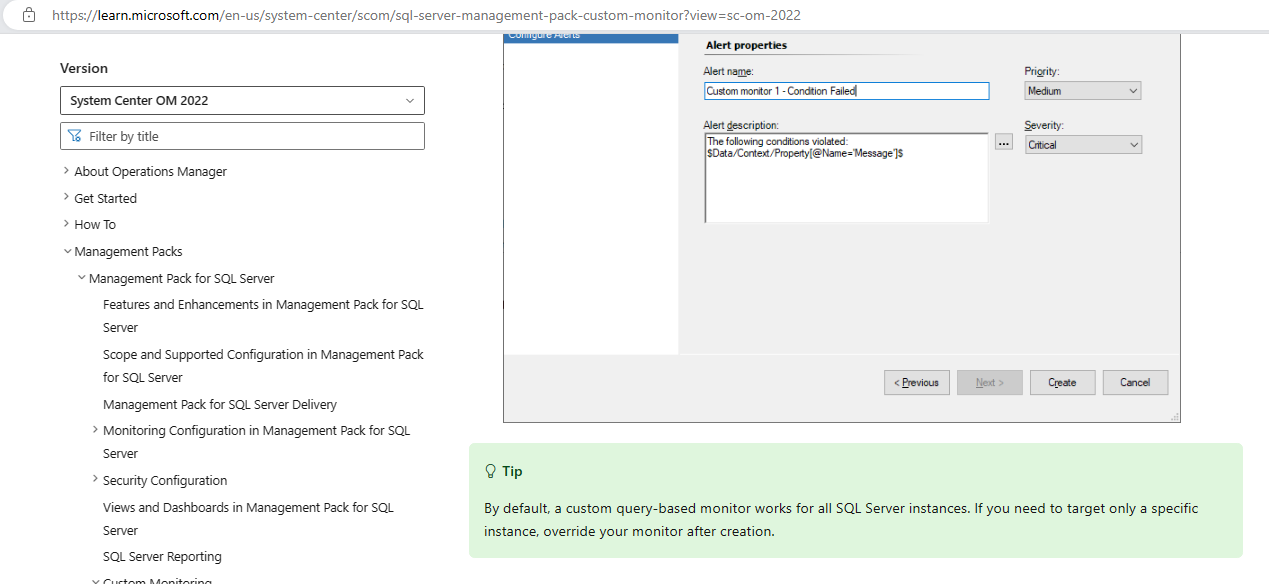This screenshot has width=1269, height=584.
Task: Click the ellipsis button beside Alert description
Action: (1004, 143)
